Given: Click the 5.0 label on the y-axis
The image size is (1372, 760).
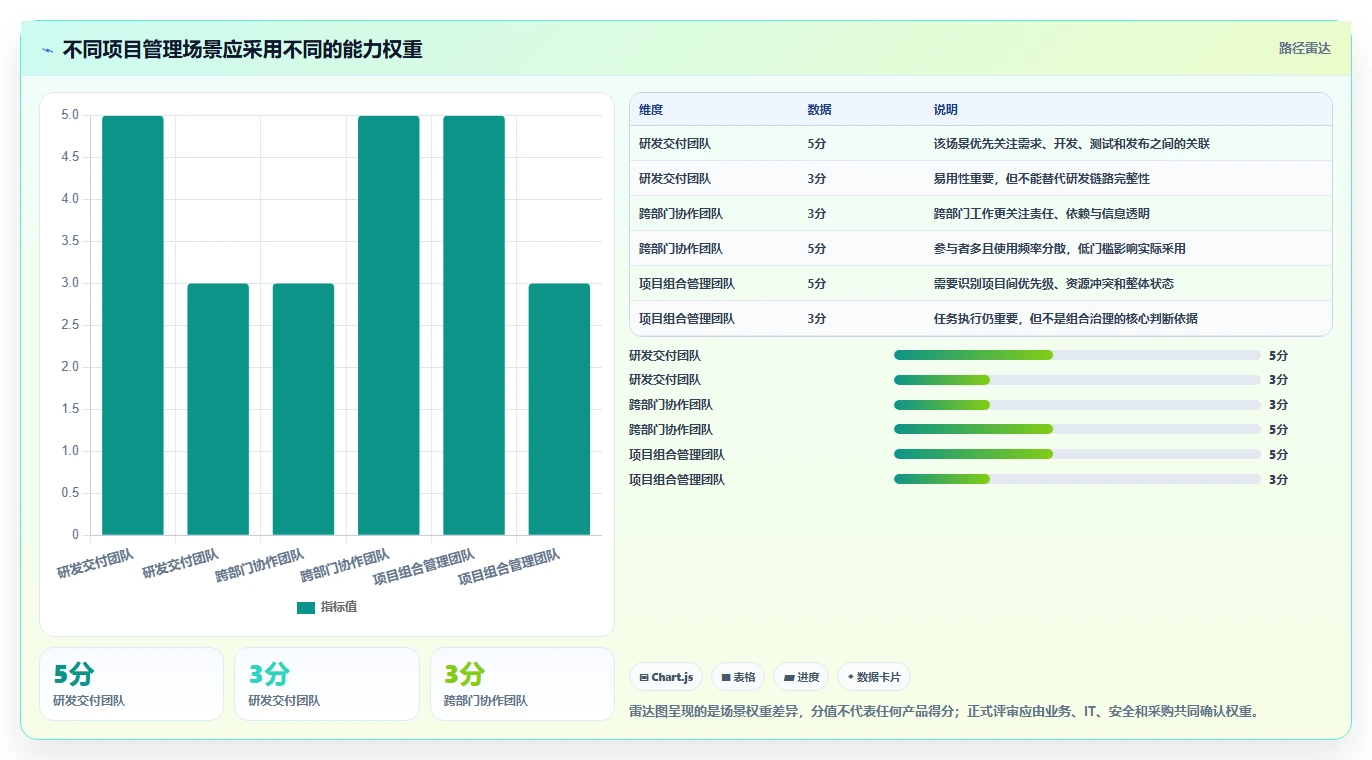Looking at the screenshot, I should point(69,115).
